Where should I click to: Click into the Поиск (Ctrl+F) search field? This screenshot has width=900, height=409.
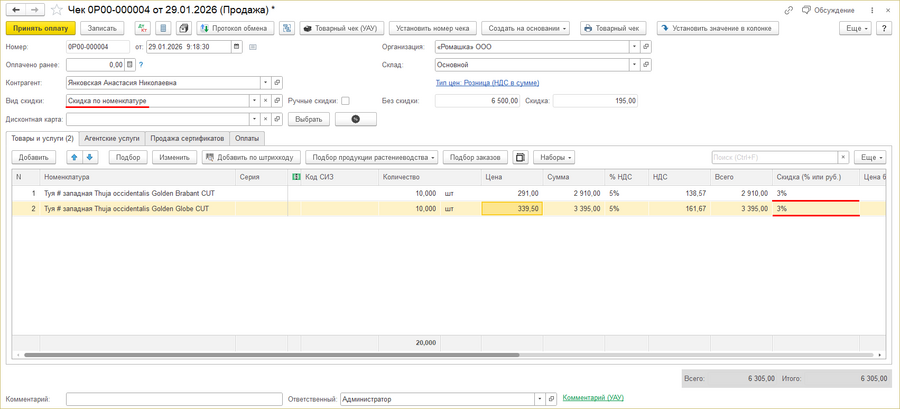click(x=775, y=157)
